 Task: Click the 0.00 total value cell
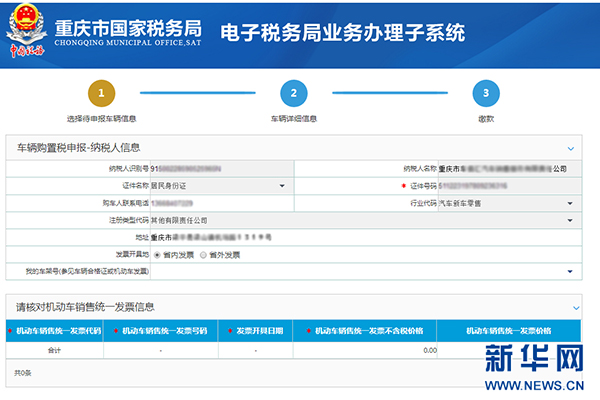[365, 350]
